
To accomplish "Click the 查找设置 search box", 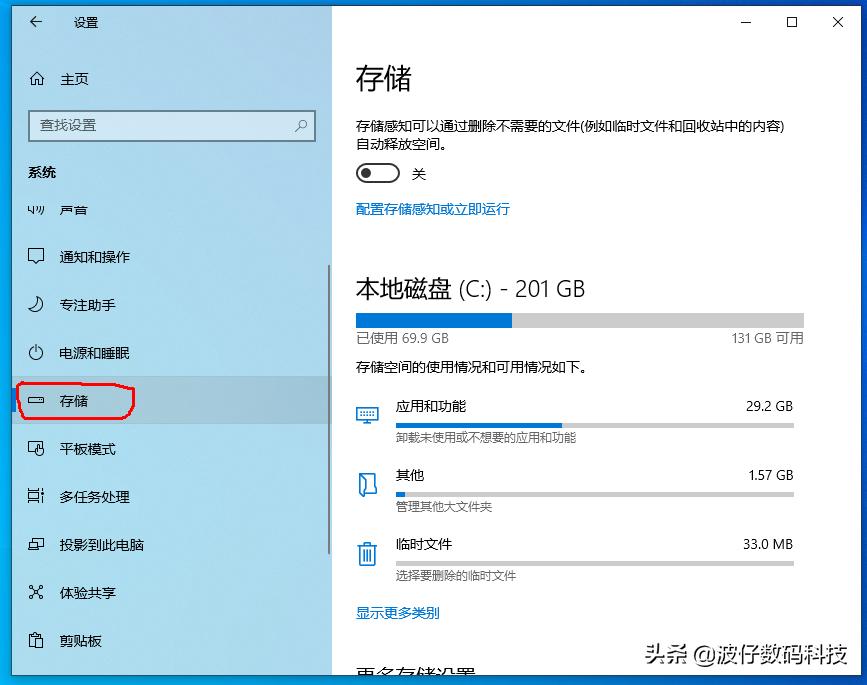I will (170, 125).
